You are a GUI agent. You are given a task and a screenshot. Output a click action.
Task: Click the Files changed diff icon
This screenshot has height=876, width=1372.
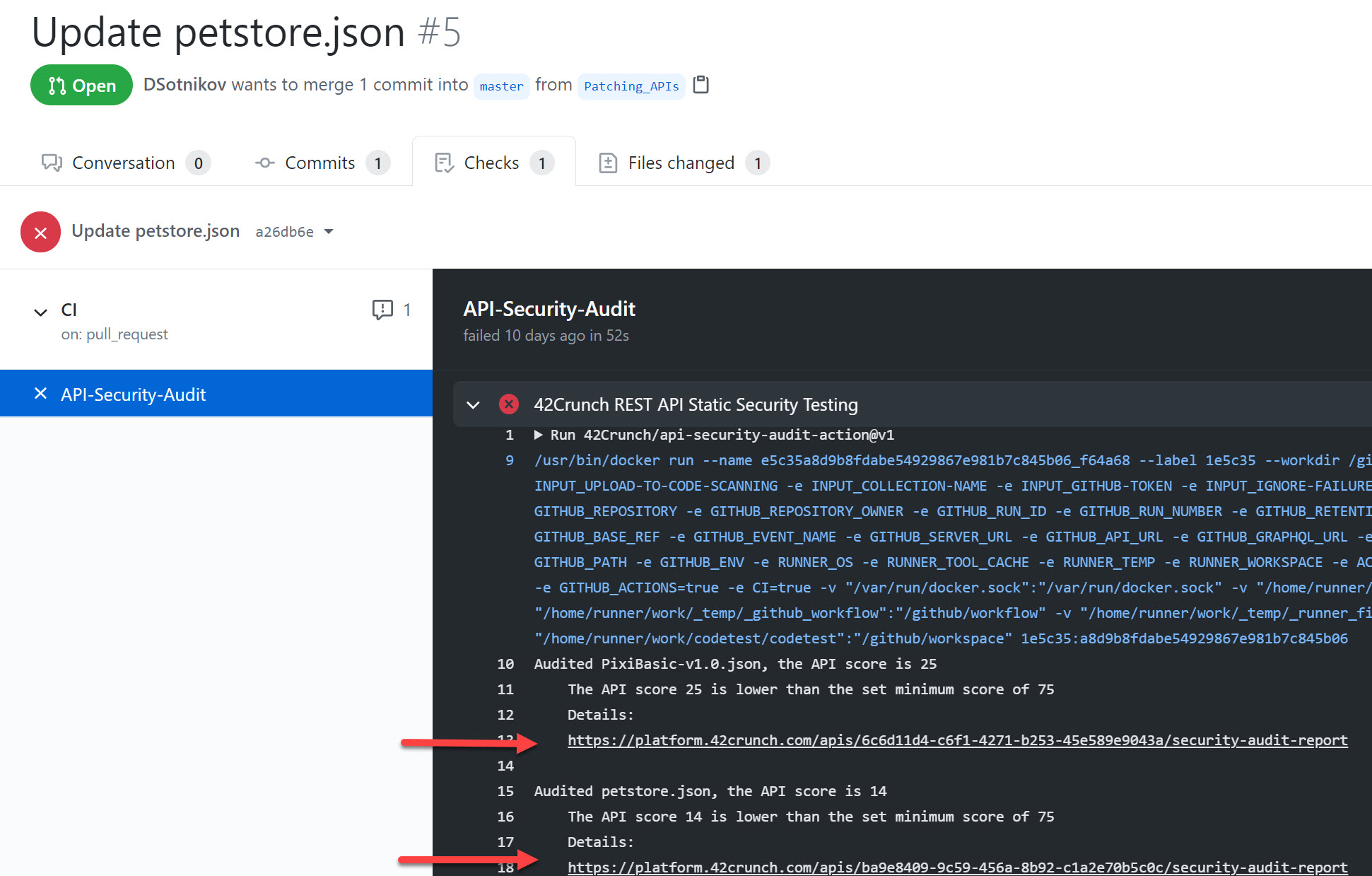pos(608,163)
